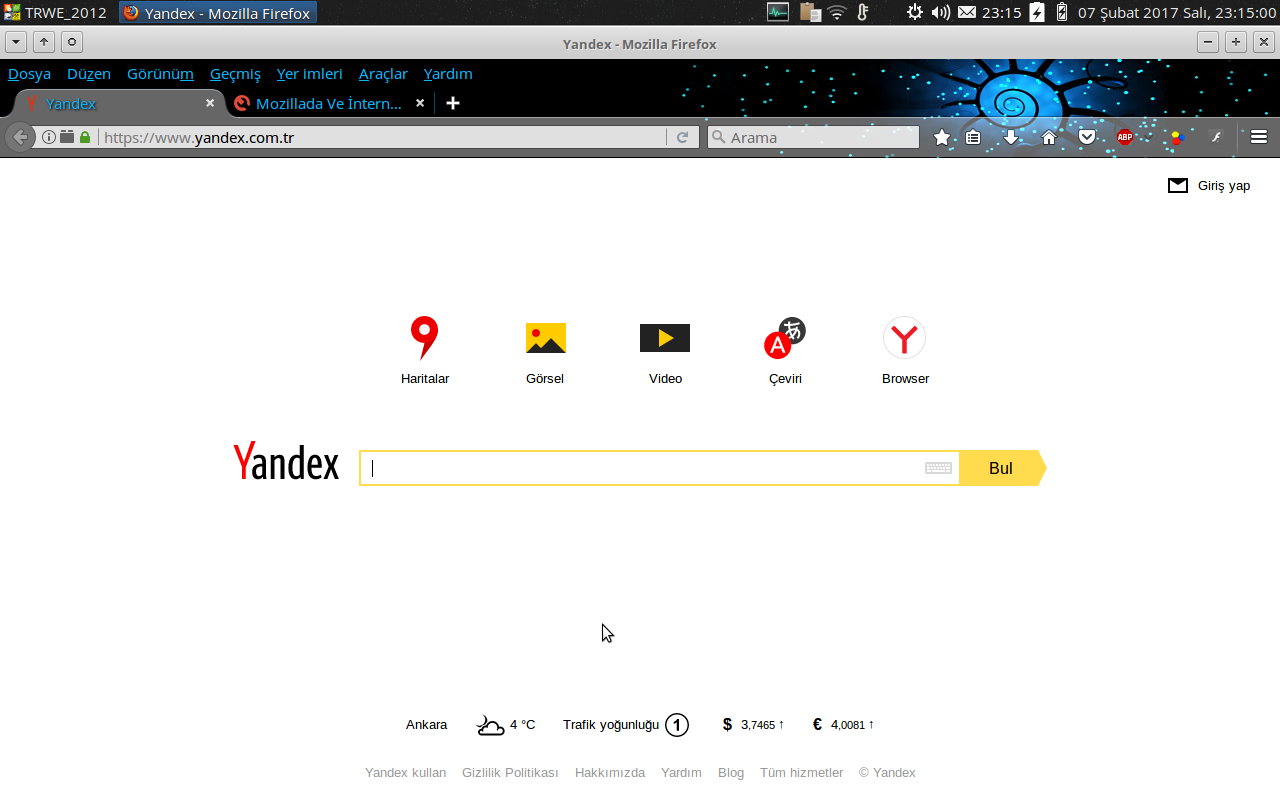
Task: Switch to the Yandex tab
Action: 118,103
